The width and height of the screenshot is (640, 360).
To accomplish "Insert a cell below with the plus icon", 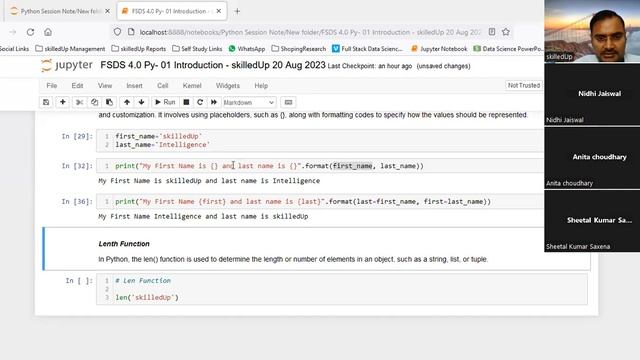I will point(63,102).
